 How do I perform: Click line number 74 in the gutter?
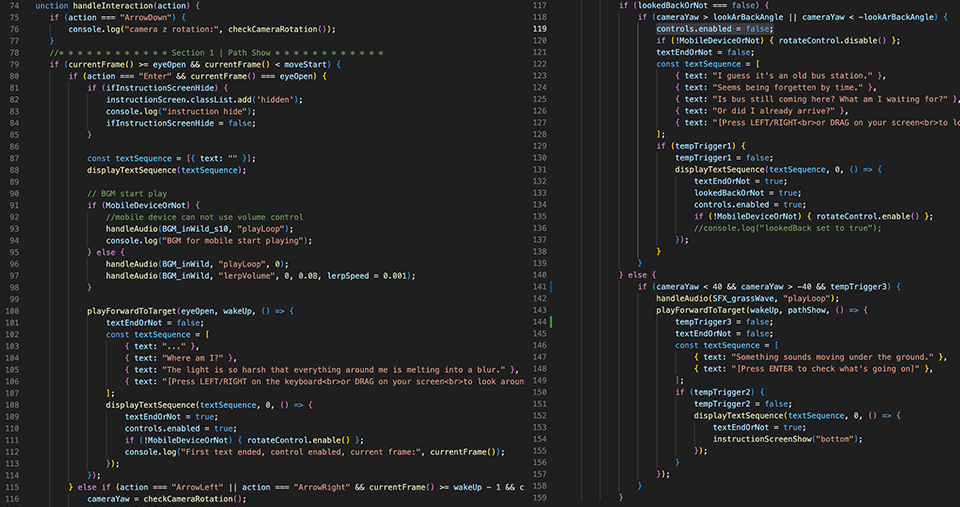[x=13, y=6]
